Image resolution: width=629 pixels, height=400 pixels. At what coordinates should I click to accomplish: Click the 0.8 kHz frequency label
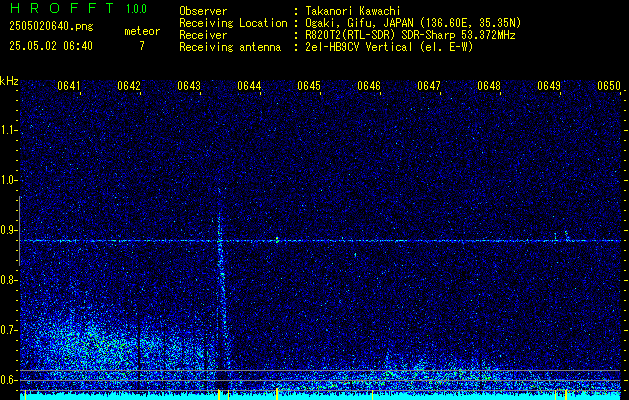[x=8, y=280]
